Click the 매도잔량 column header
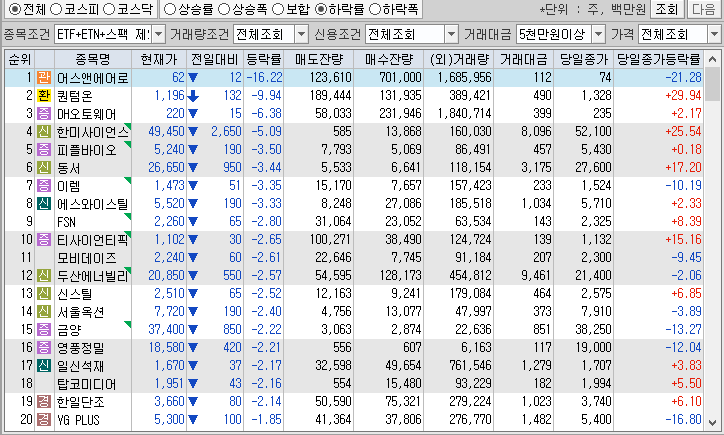 click(319, 59)
